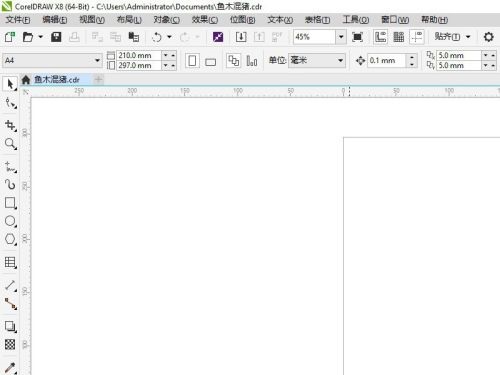Select the Freehand drawing tool
The width and height of the screenshot is (500, 375).
click(10, 166)
